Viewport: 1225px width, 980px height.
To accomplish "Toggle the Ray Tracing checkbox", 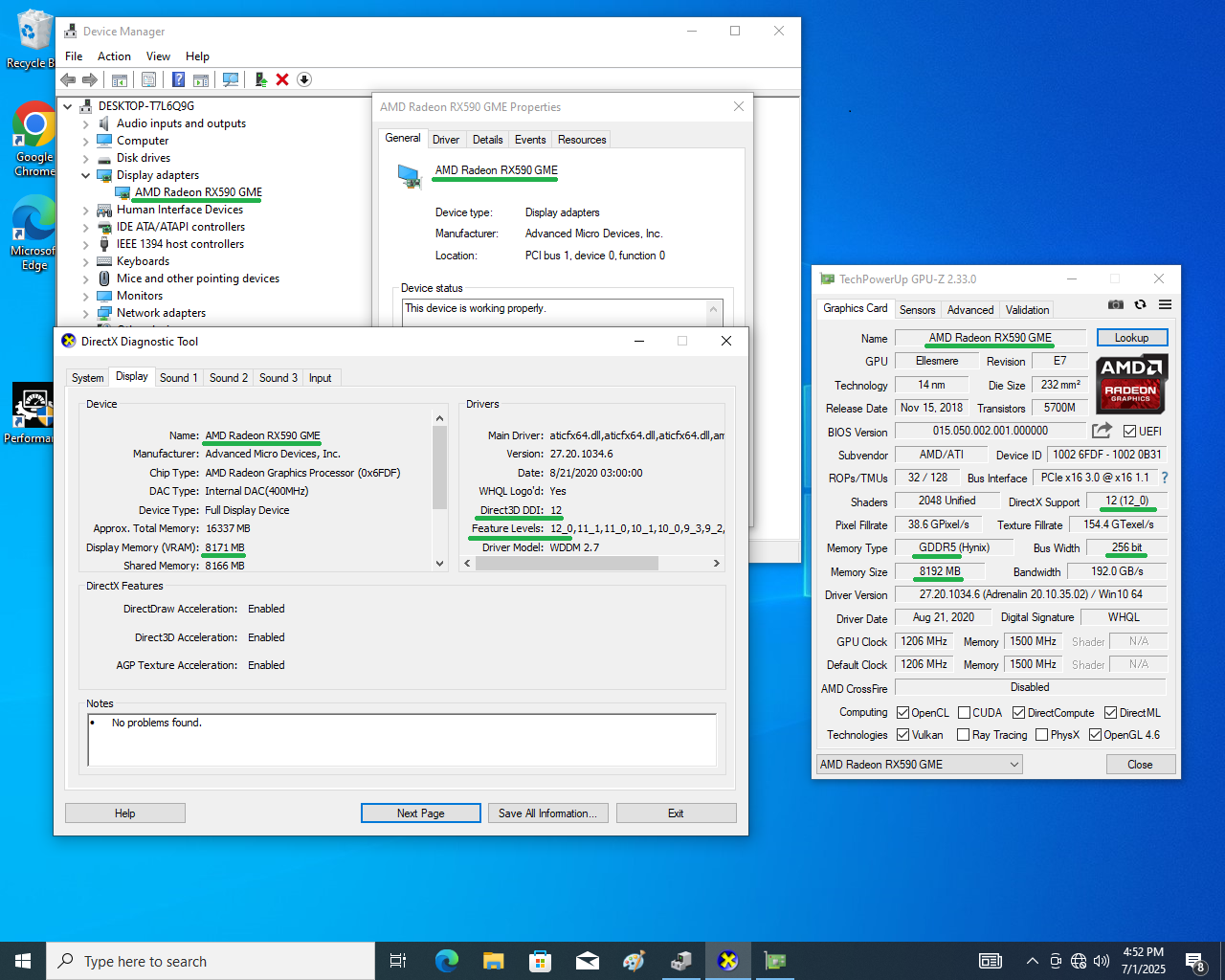I will (x=964, y=735).
